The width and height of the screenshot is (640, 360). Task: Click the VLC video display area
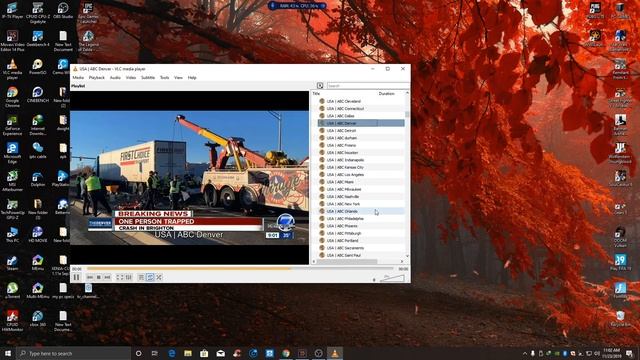[189, 178]
